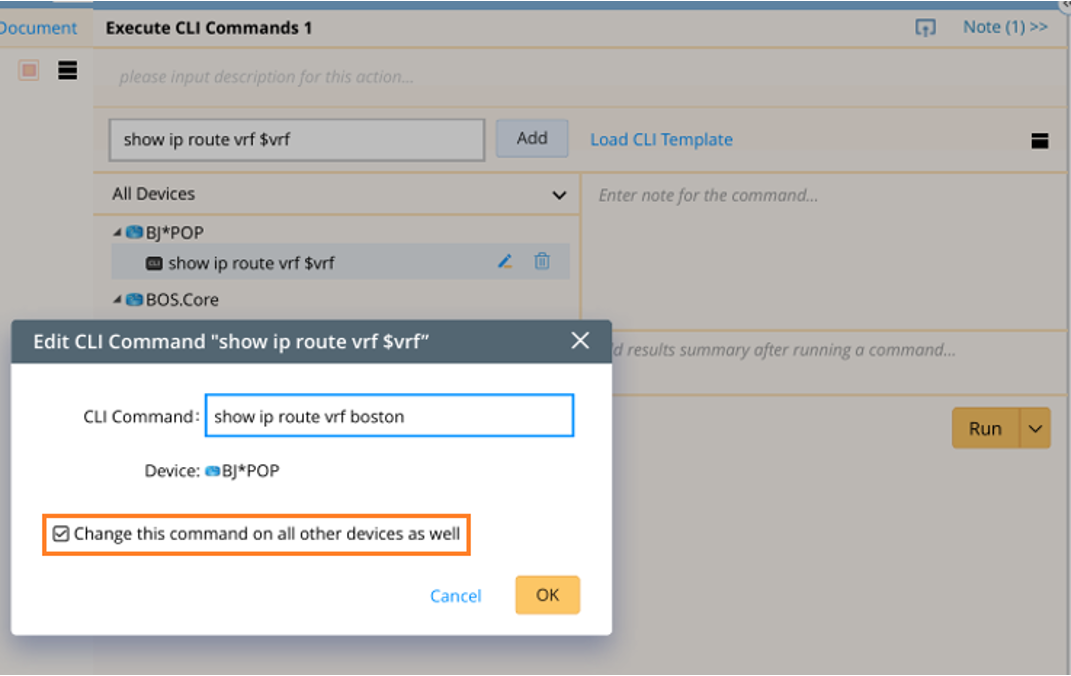Click the screen-share icon beside Note
Viewport: 1071px width, 676px height.
point(925,27)
